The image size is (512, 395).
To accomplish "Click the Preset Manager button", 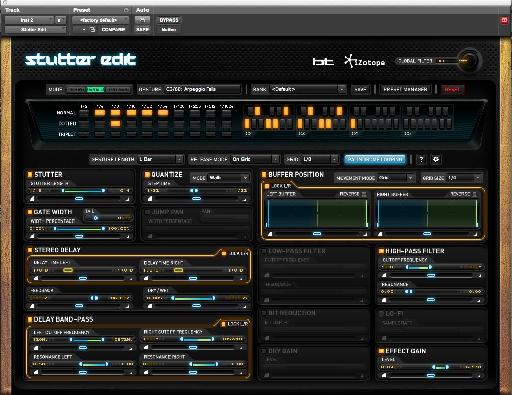I will [x=405, y=89].
